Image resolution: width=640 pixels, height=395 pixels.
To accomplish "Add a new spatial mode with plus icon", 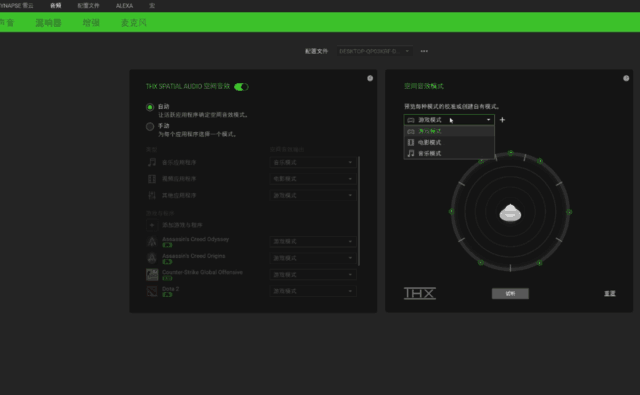I will [502, 120].
